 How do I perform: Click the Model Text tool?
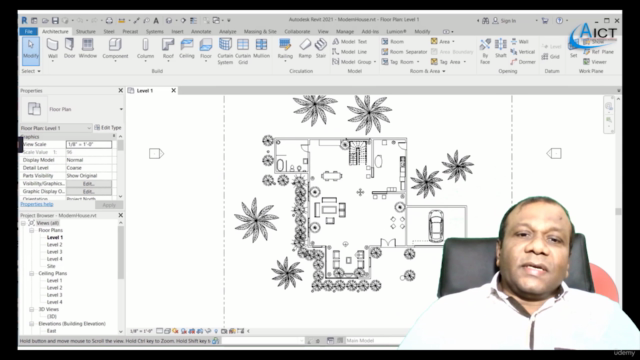pyautogui.click(x=350, y=42)
